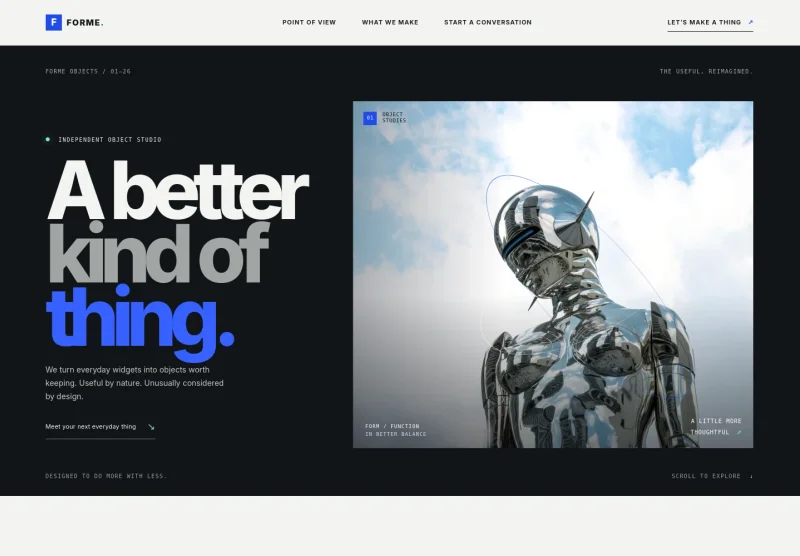Viewport: 800px width, 556px height.
Task: Click The Useful, Reimagined tagline
Action: point(706,71)
